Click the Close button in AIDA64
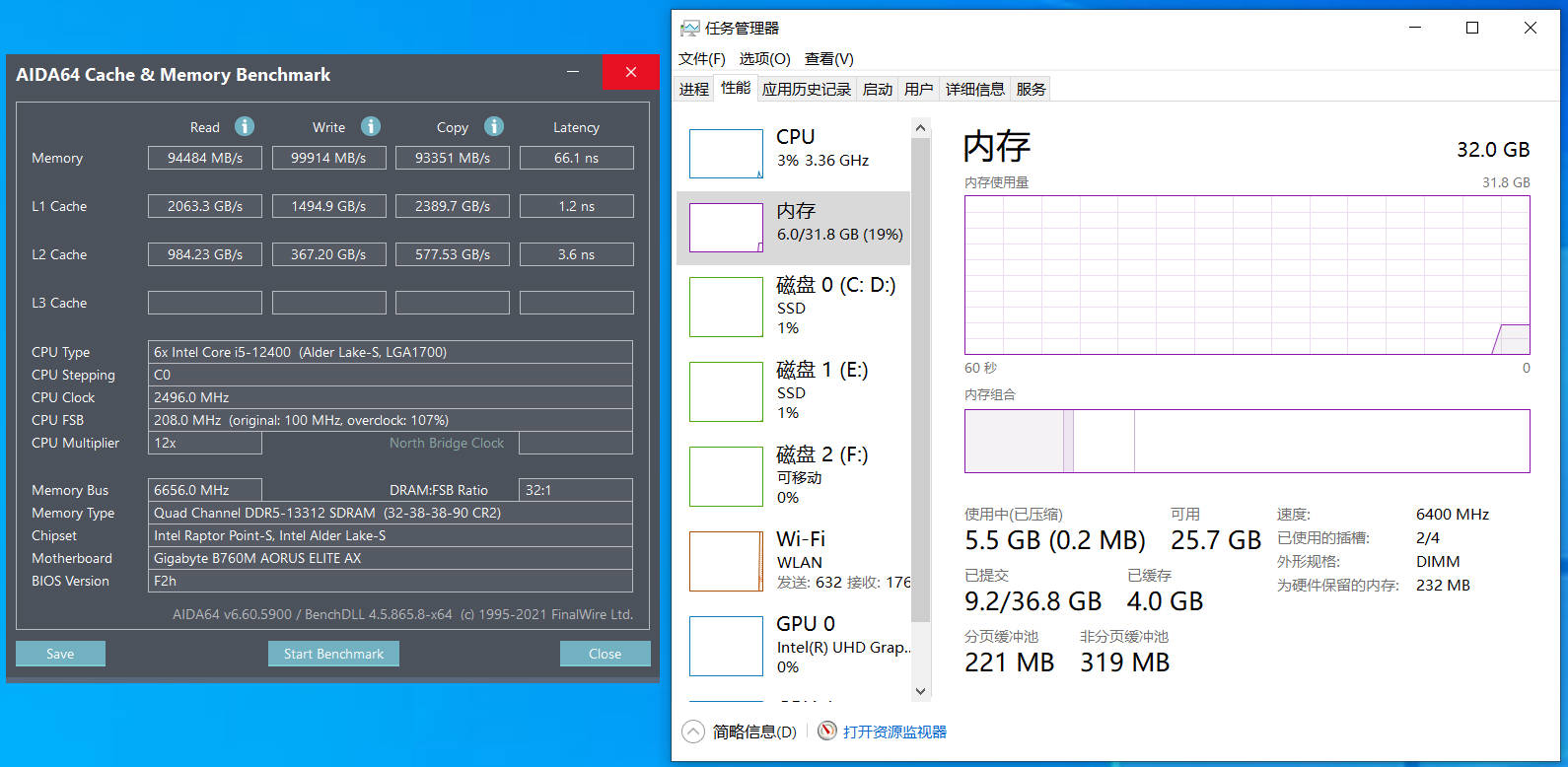The image size is (1568, 767). pyautogui.click(x=606, y=654)
